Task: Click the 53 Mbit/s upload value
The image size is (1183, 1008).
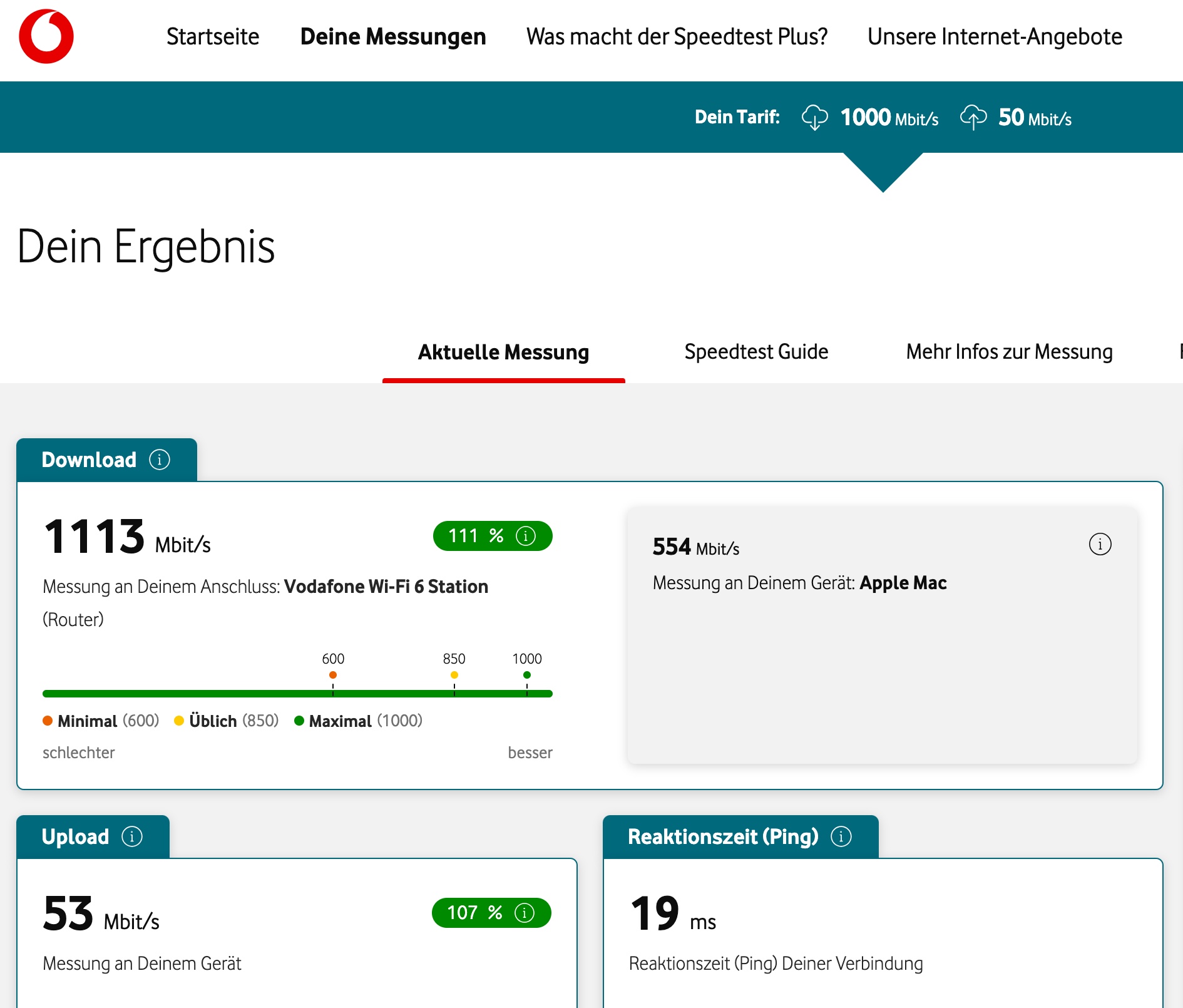Action: tap(101, 914)
